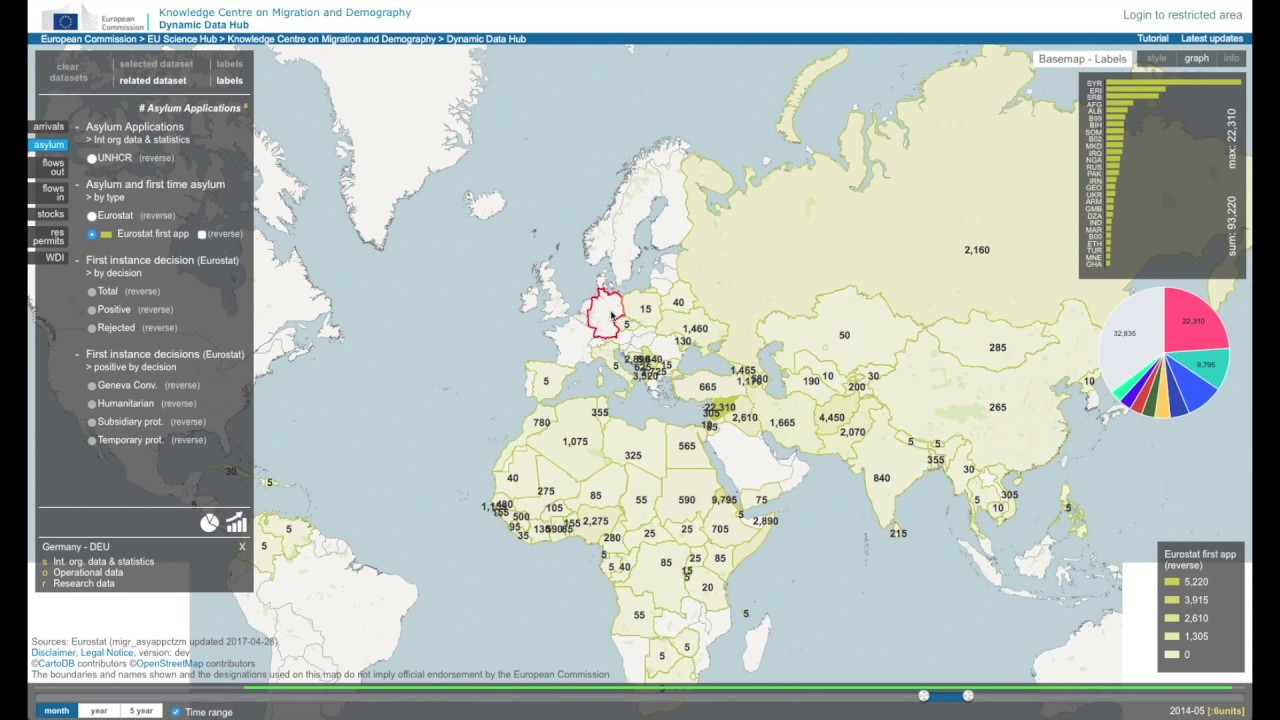Click Operational data entry
Screen dimensions: 1280x720
pos(88,573)
